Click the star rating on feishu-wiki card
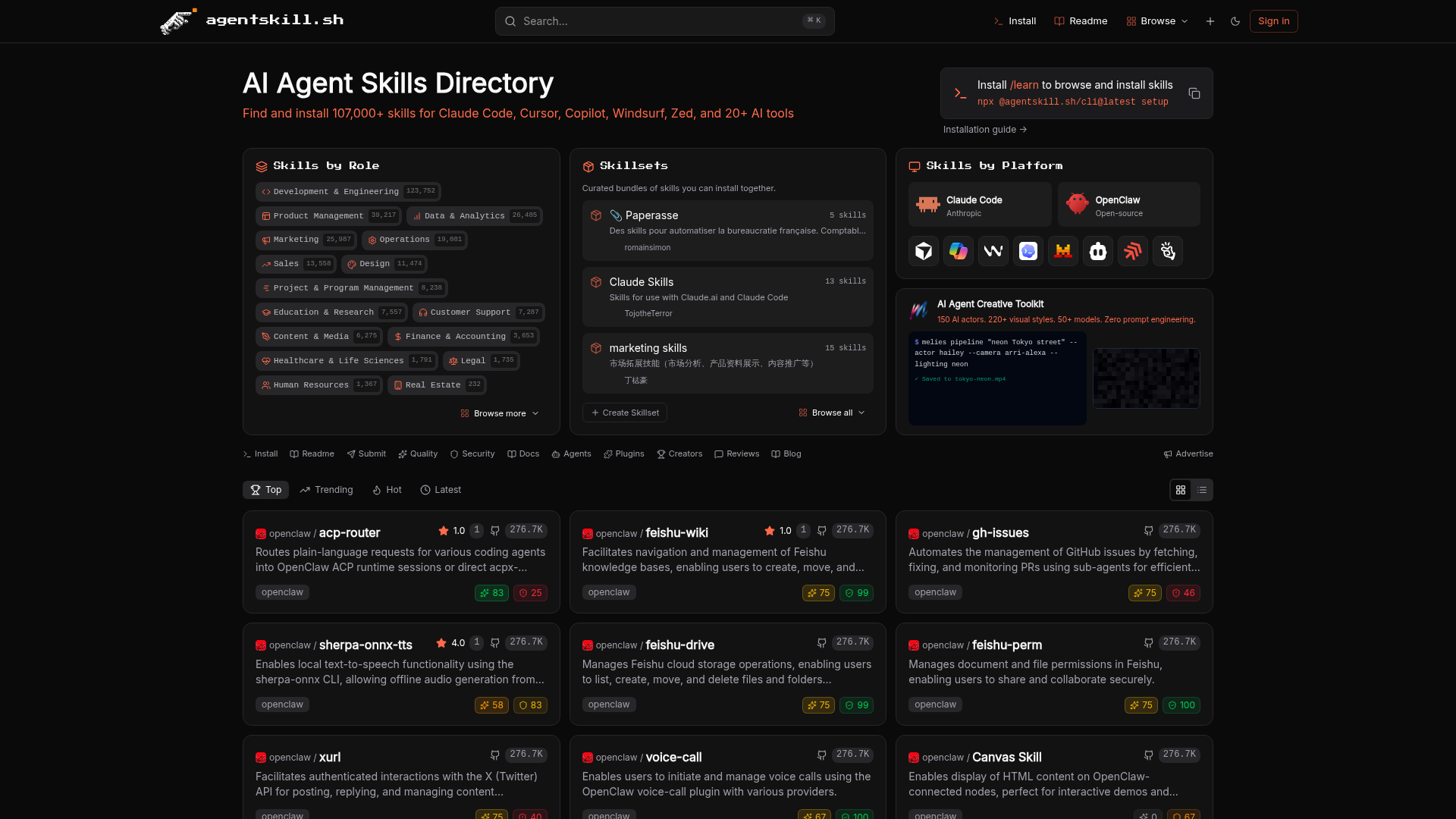Image resolution: width=1456 pixels, height=819 pixels. pos(777,531)
